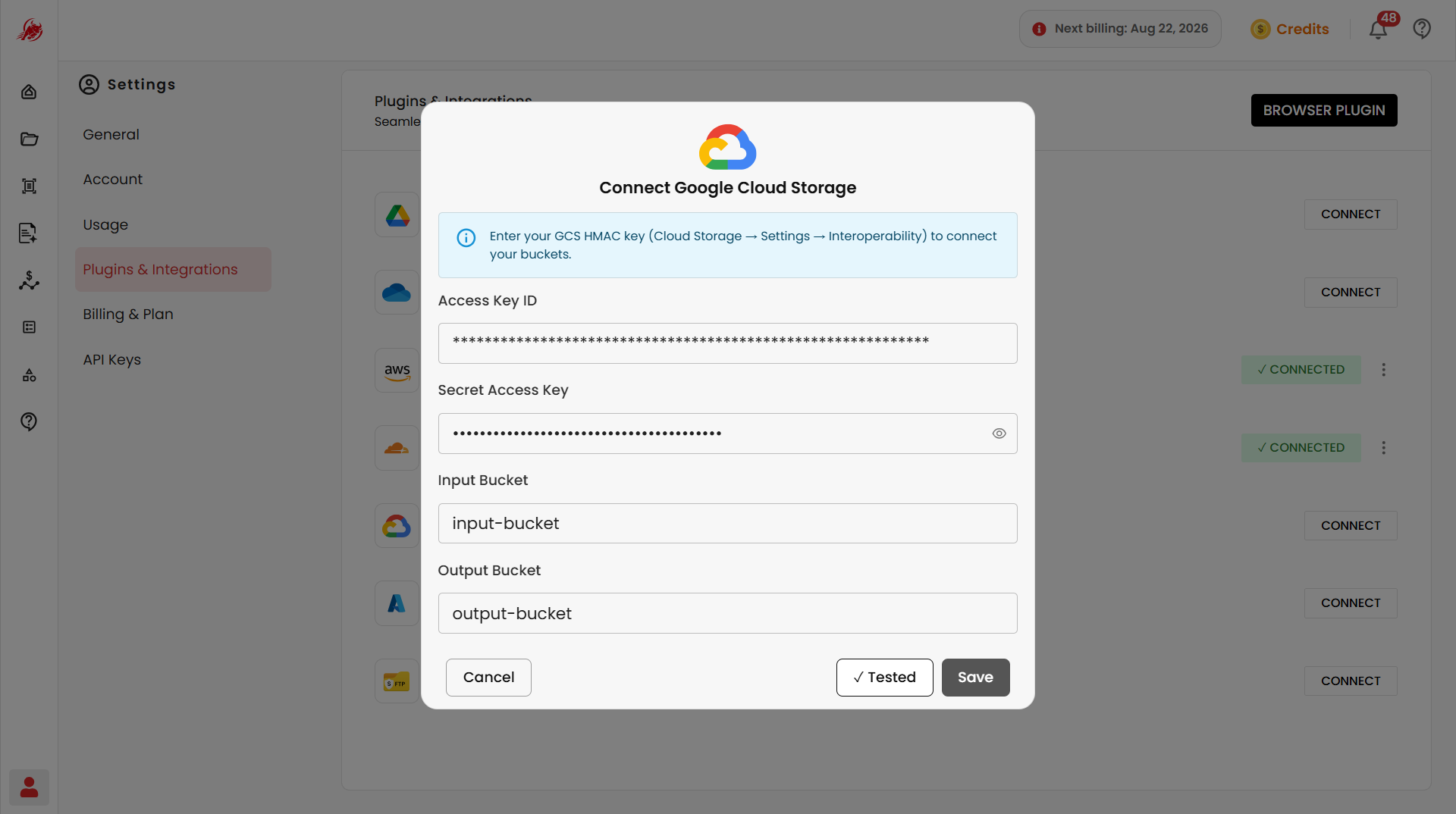Click the 'Connect Google Cloud Storage' title
Screen dimensions: 1456x814
pos(728,188)
